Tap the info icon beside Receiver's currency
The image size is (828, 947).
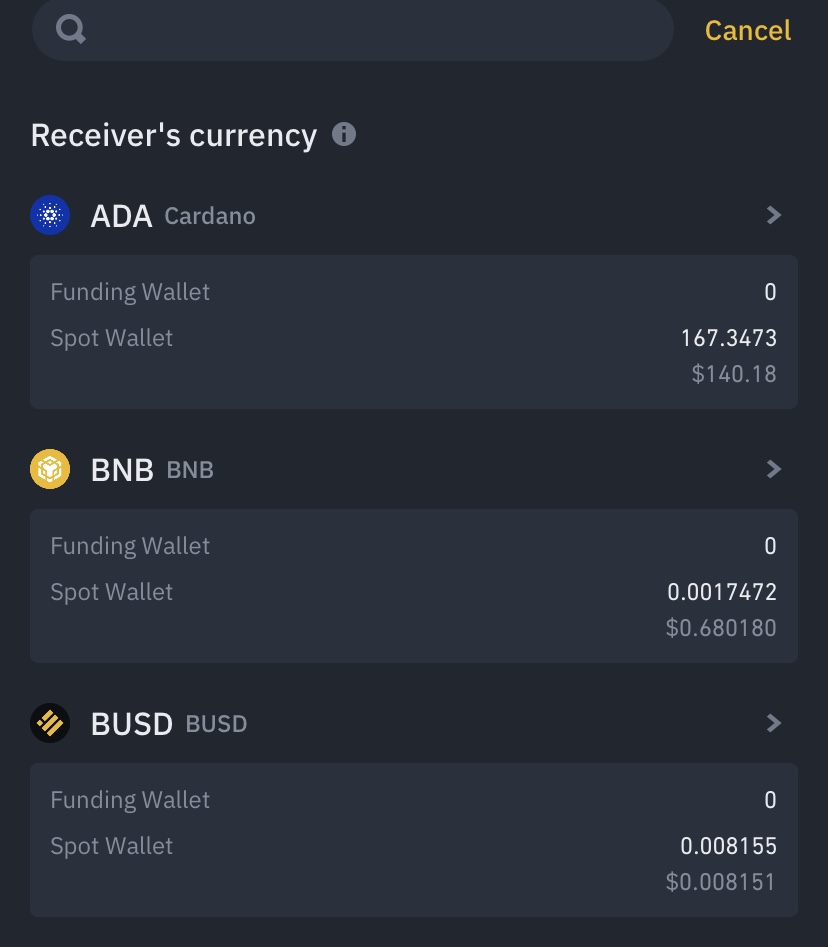click(x=344, y=134)
